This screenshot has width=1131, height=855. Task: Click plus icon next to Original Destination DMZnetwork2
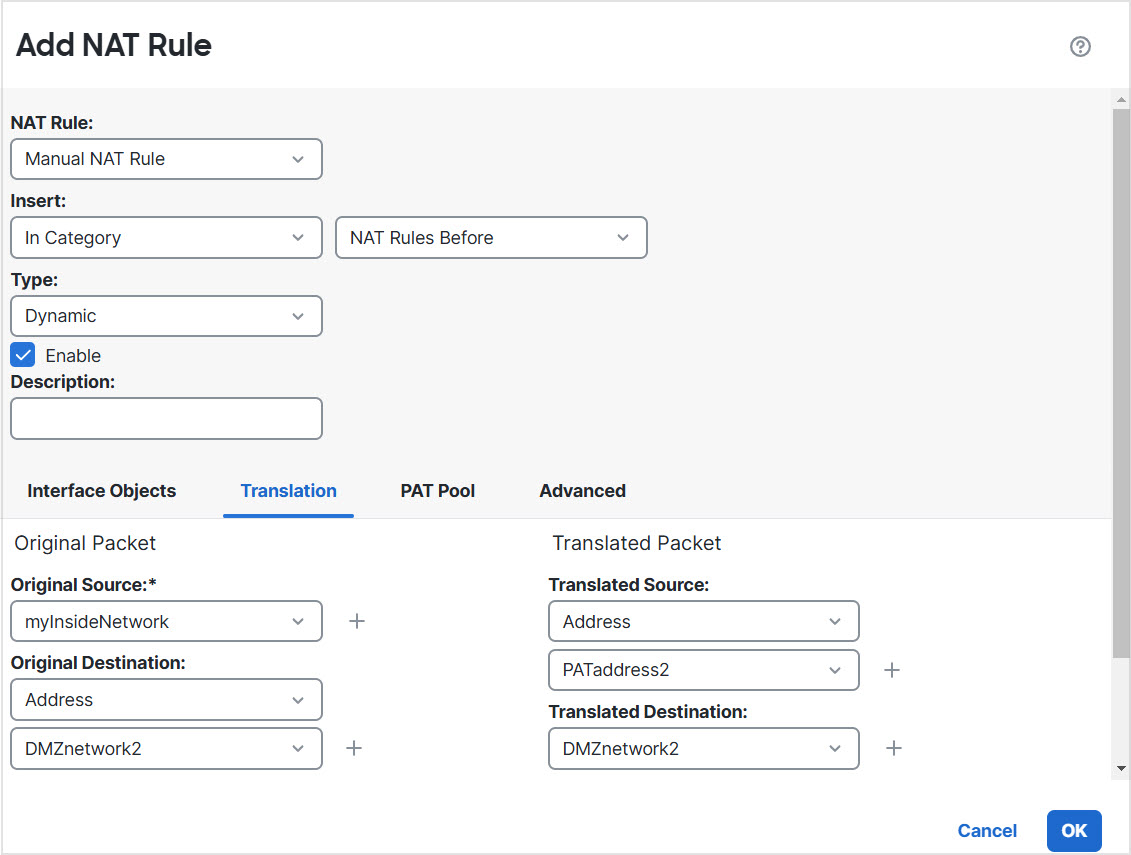tap(354, 748)
